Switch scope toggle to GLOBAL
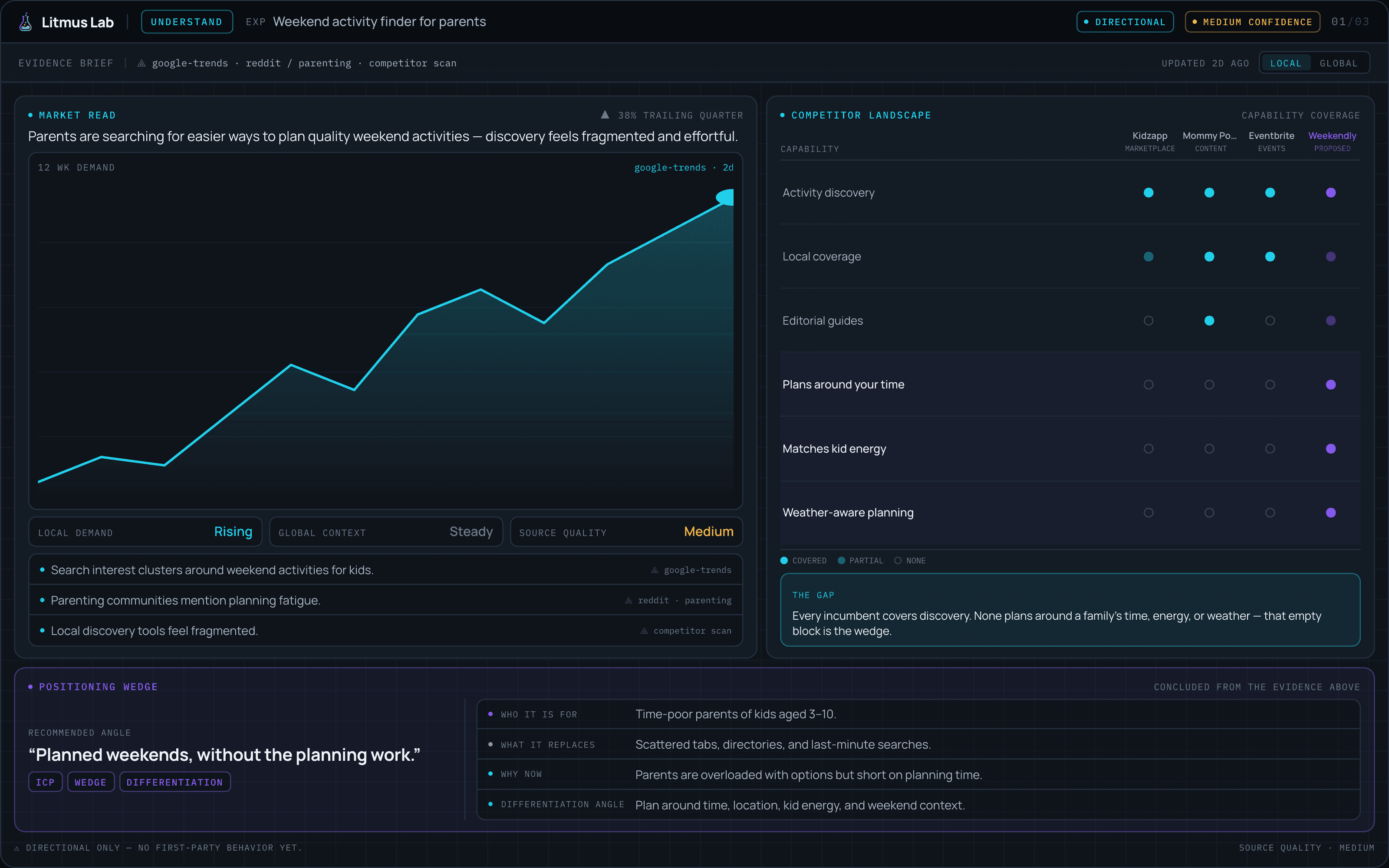Image resolution: width=1389 pixels, height=868 pixels. click(1339, 63)
